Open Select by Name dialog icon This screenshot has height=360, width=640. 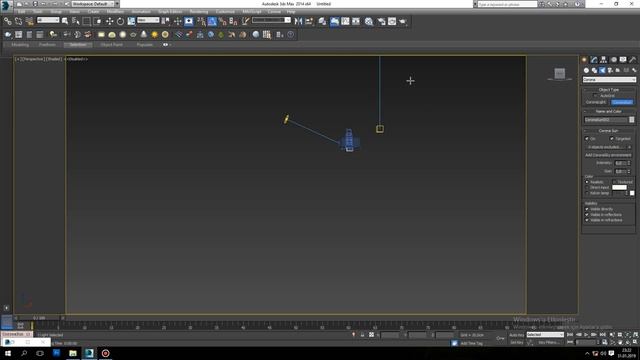click(76, 21)
